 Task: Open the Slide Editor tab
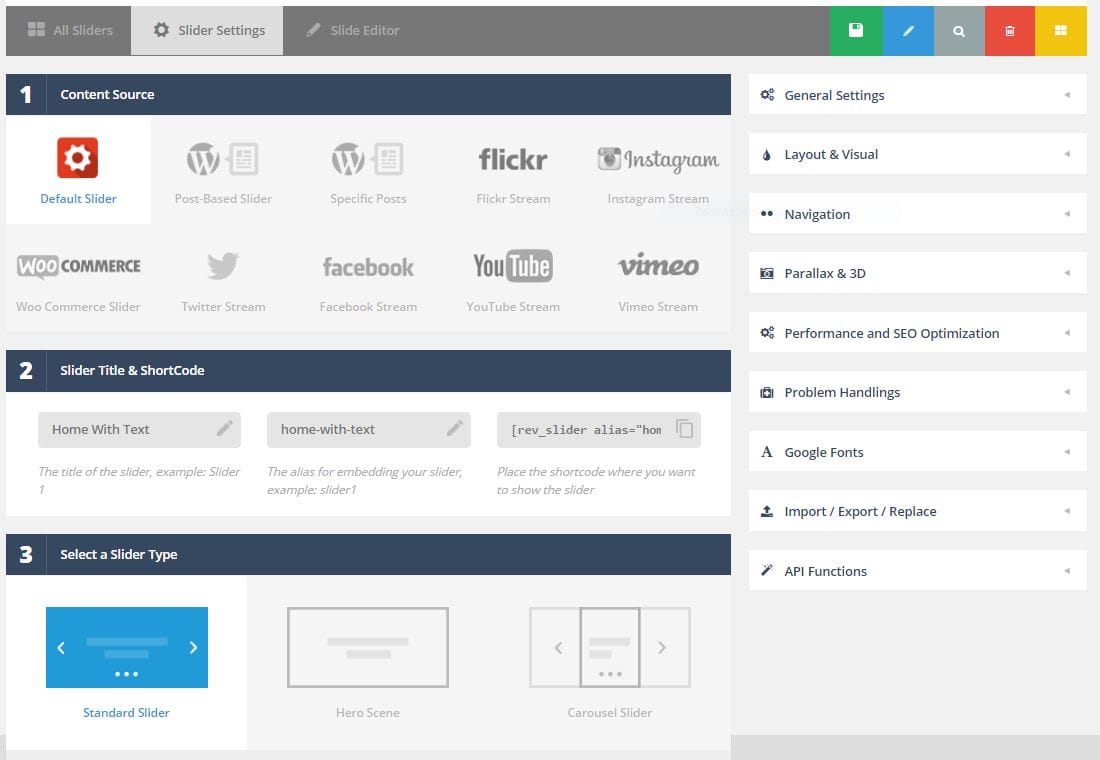point(352,30)
